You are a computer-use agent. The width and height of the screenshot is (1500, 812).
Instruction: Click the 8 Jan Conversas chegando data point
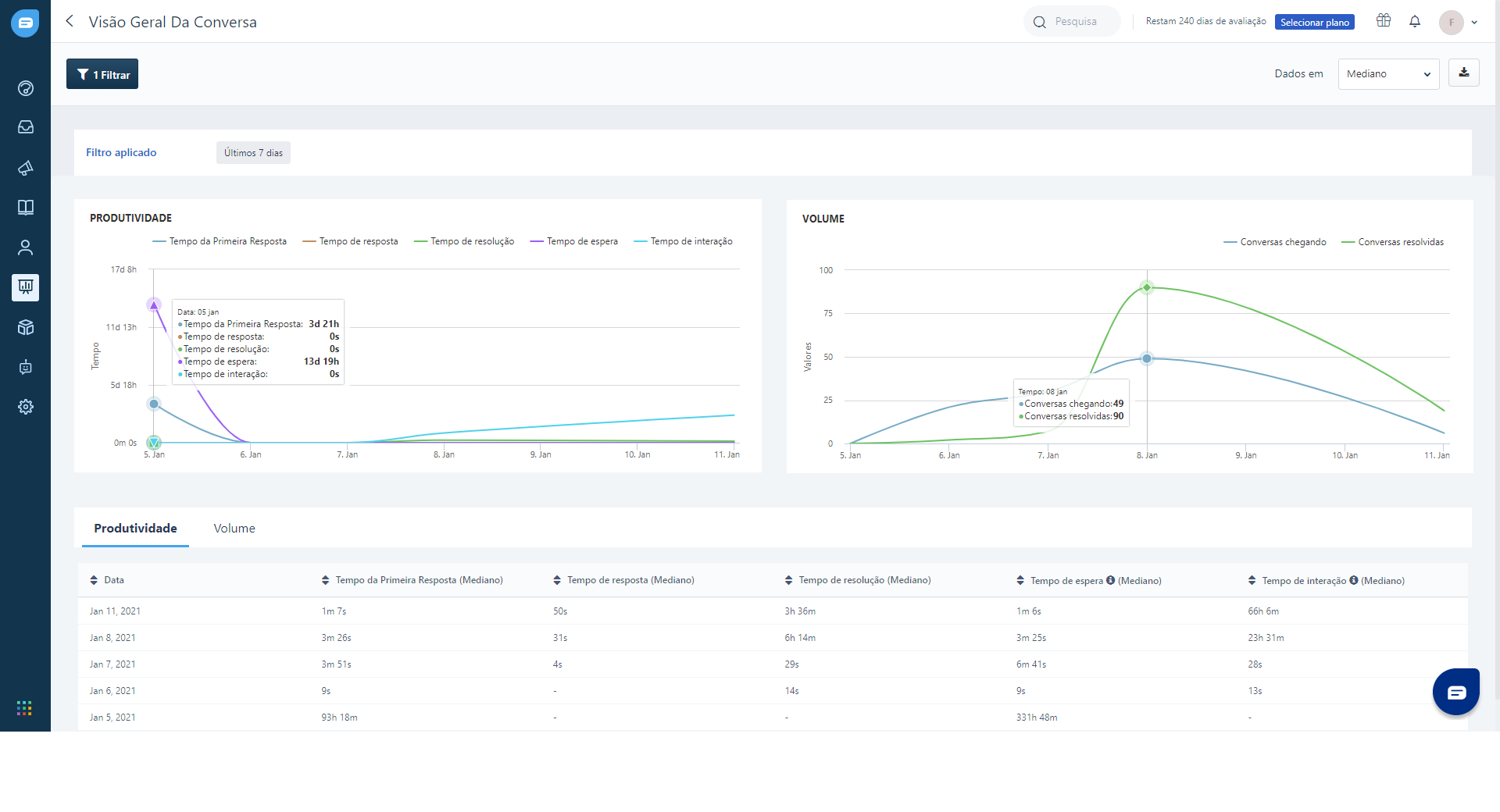click(x=1147, y=358)
